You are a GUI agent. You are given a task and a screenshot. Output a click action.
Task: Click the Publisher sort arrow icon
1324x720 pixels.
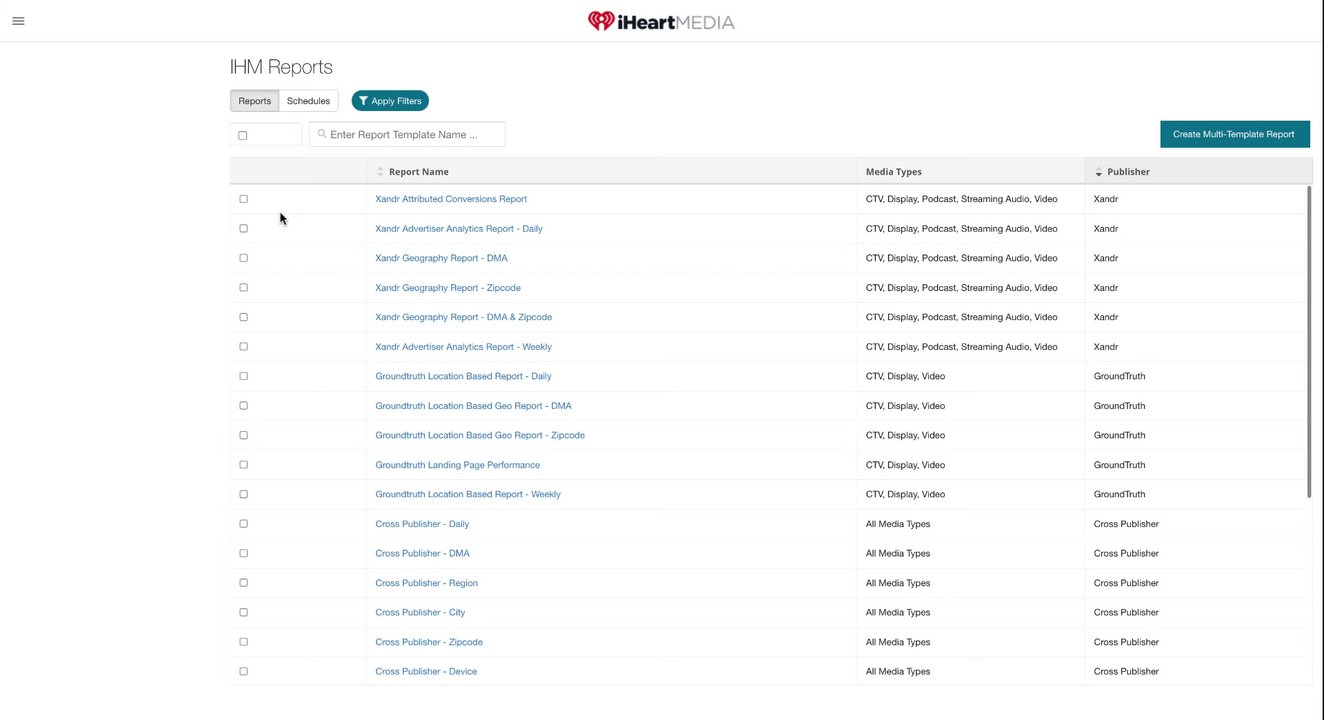point(1098,172)
